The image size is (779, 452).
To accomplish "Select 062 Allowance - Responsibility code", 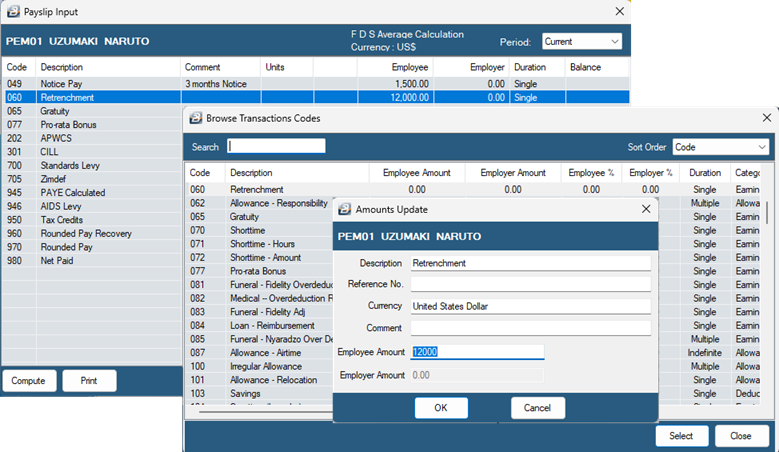I will coord(260,203).
